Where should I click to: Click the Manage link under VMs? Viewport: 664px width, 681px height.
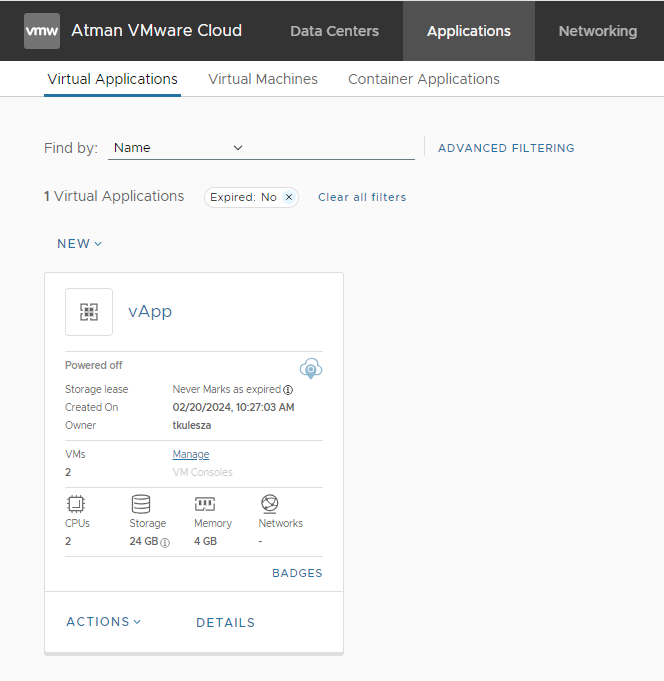tap(191, 454)
